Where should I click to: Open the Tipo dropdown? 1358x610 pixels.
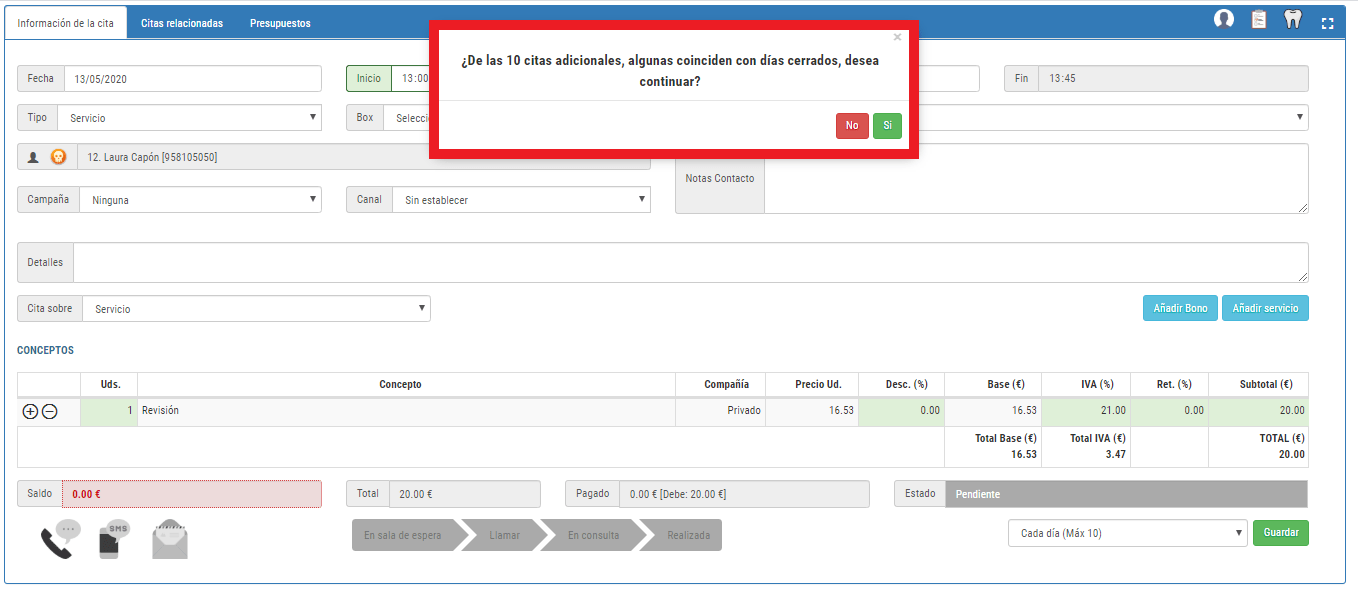pyautogui.click(x=189, y=118)
